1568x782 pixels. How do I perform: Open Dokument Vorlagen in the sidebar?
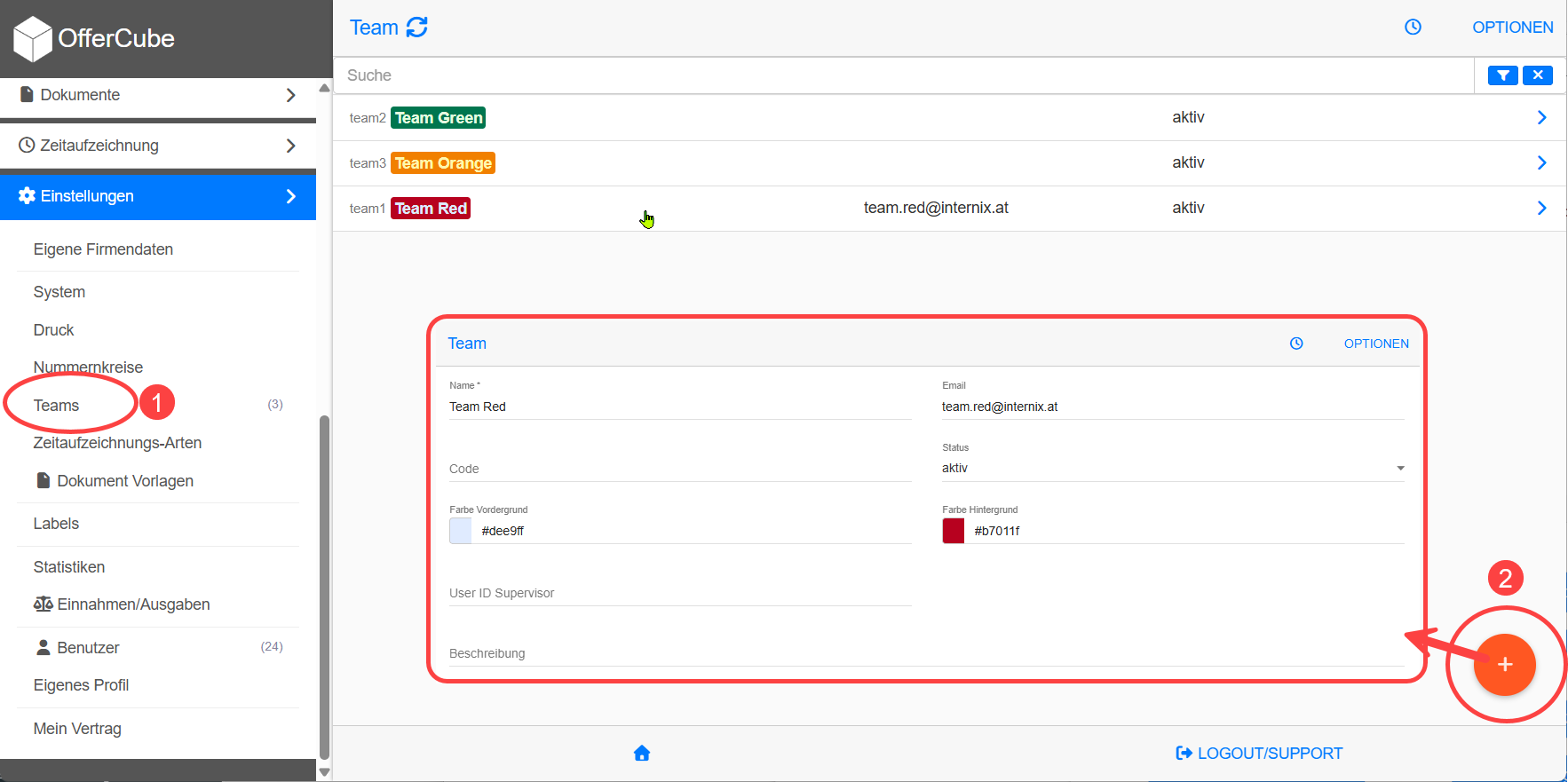coord(124,481)
